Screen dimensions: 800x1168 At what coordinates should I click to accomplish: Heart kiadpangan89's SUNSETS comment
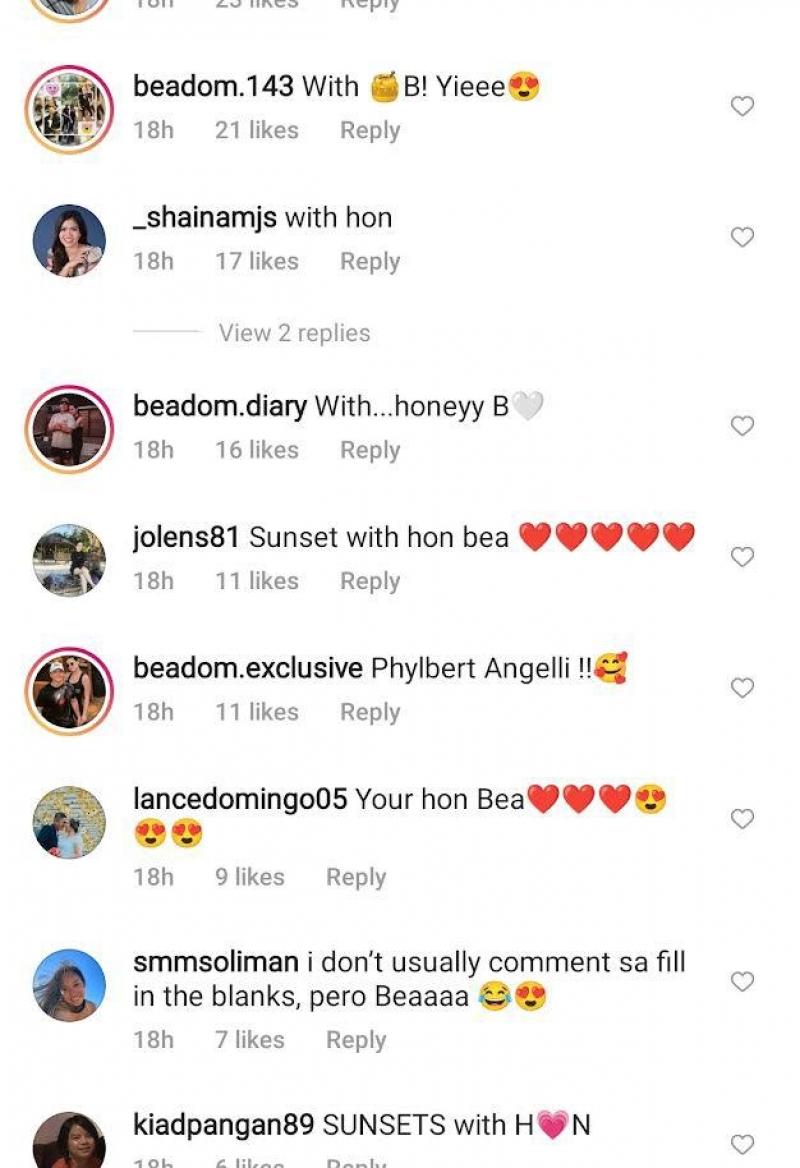[742, 1144]
